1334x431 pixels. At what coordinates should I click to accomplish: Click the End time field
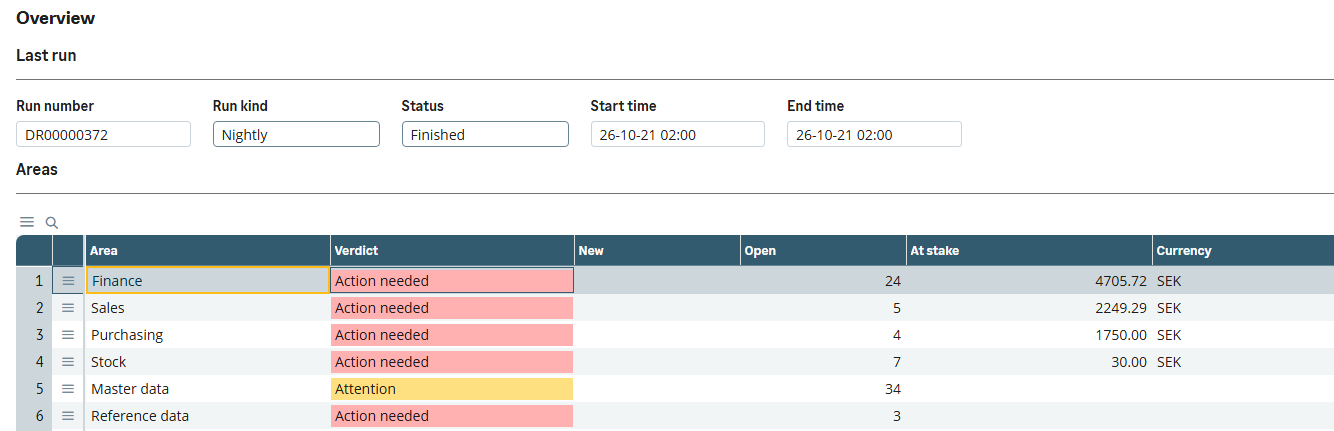tap(874, 134)
